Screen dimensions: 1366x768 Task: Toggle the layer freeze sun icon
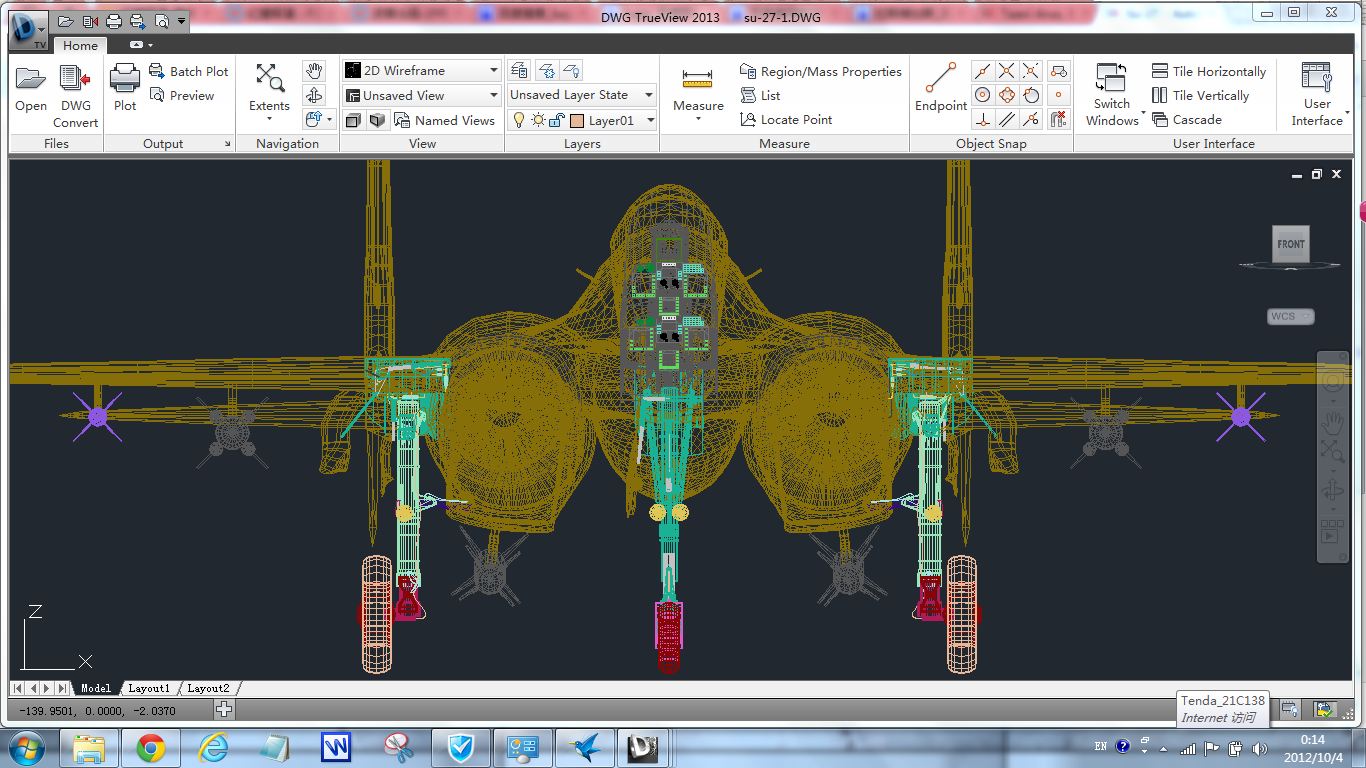[538, 120]
